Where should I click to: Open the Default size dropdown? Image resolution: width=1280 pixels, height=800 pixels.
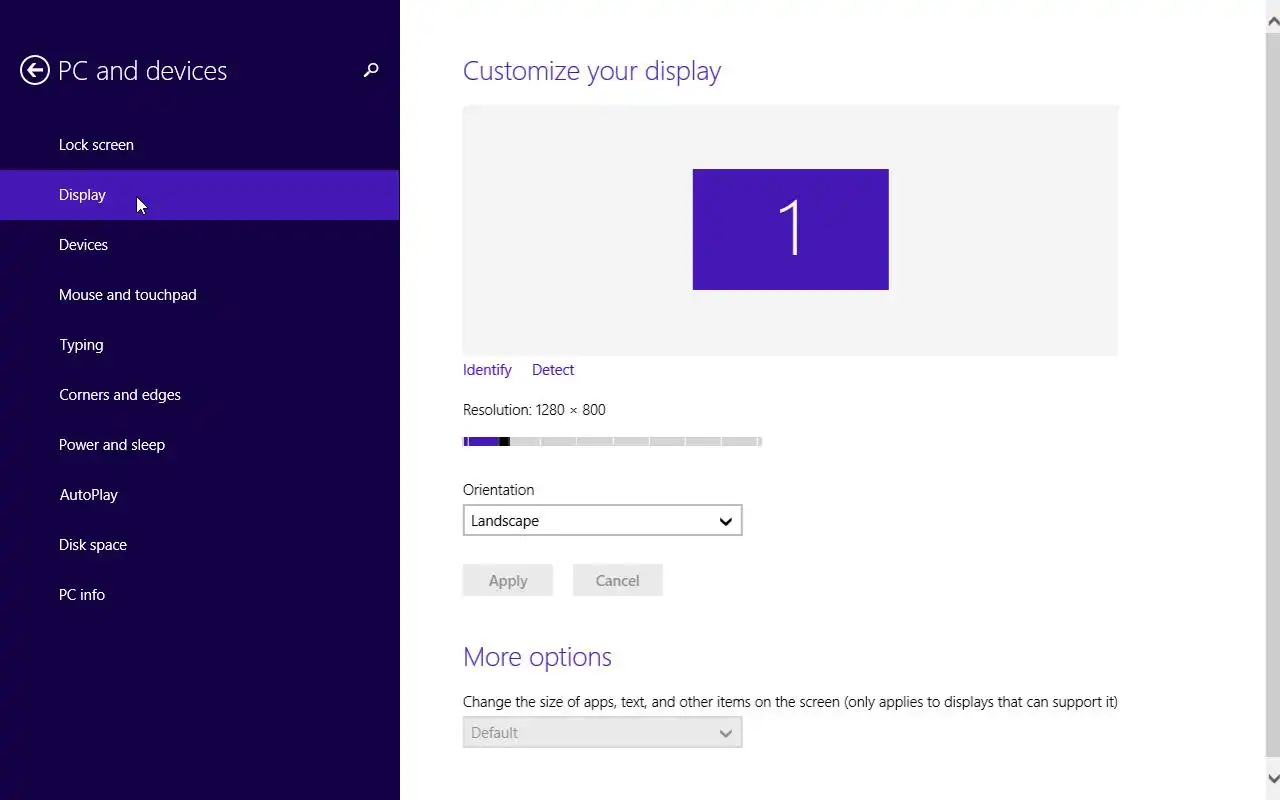pyautogui.click(x=602, y=732)
